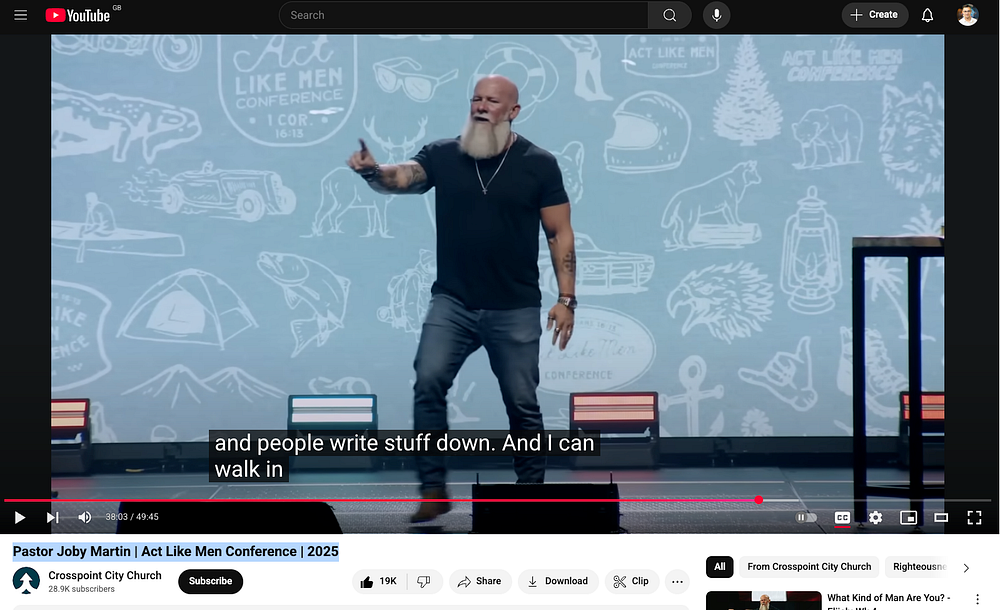Subscribe to Crosspoint City Church
The image size is (1000, 610).
click(210, 581)
